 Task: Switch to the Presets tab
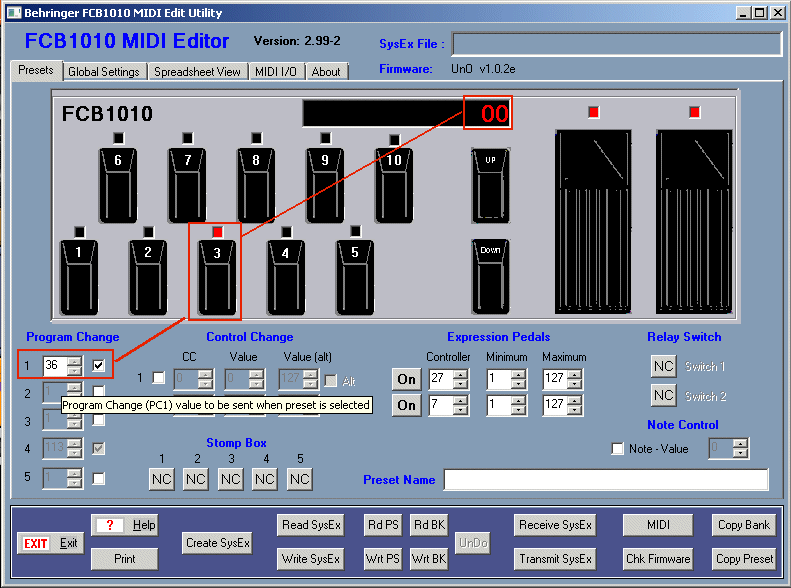pyautogui.click(x=36, y=70)
